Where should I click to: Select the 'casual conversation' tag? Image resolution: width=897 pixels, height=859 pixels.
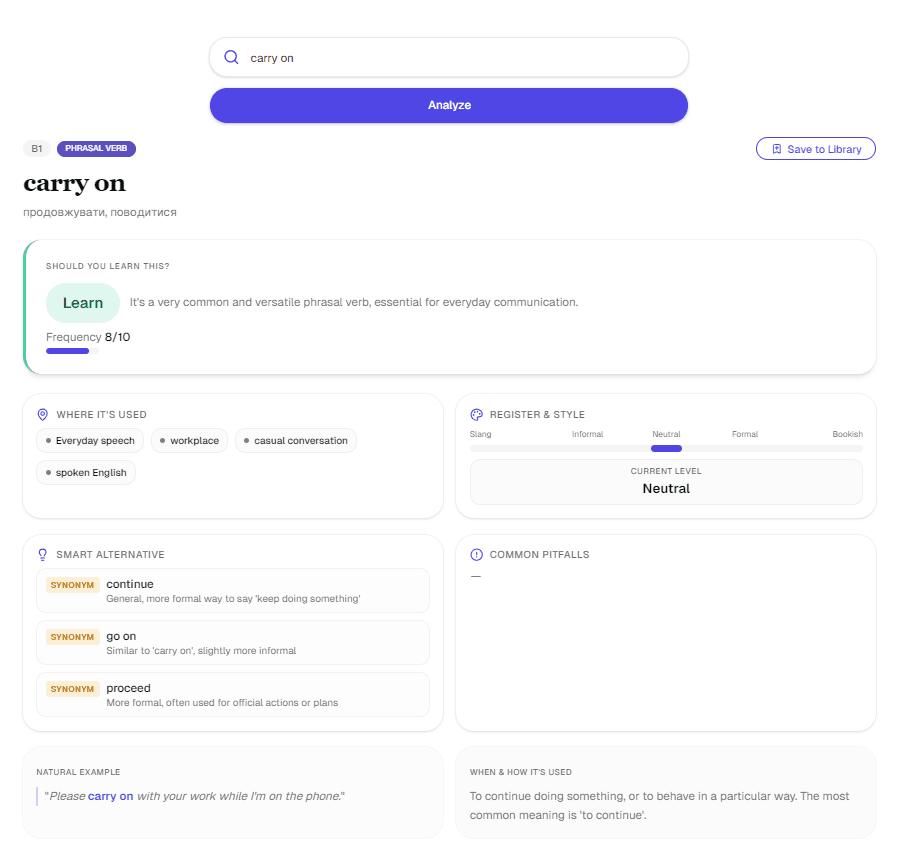click(x=296, y=440)
